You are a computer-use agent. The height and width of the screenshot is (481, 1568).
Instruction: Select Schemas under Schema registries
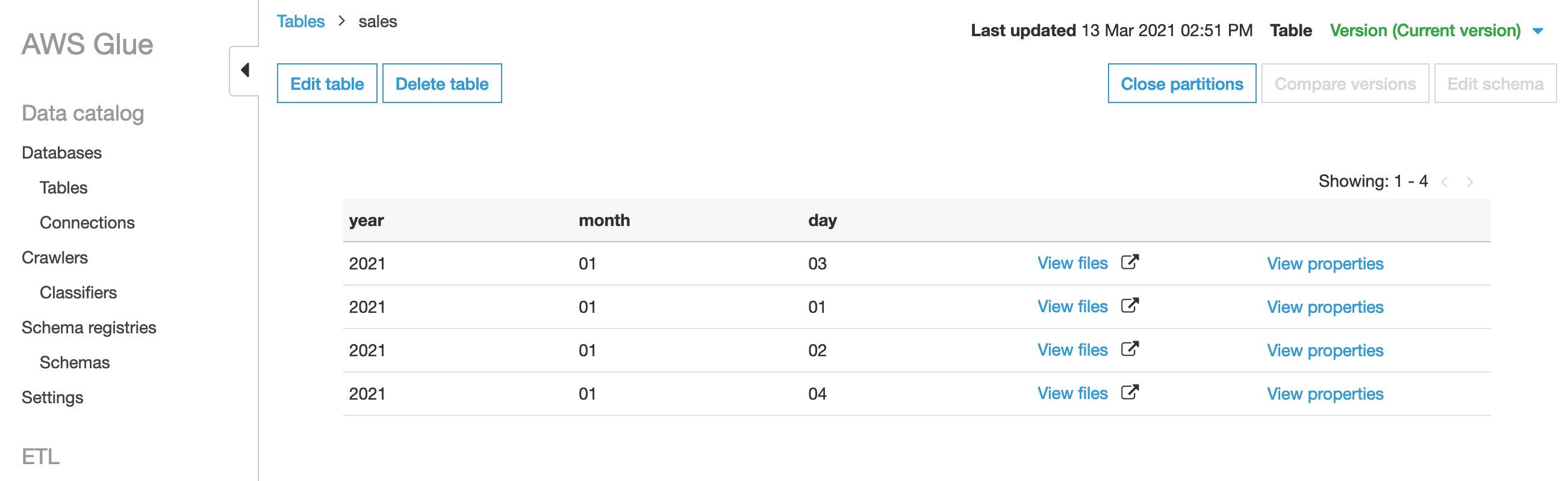click(74, 362)
